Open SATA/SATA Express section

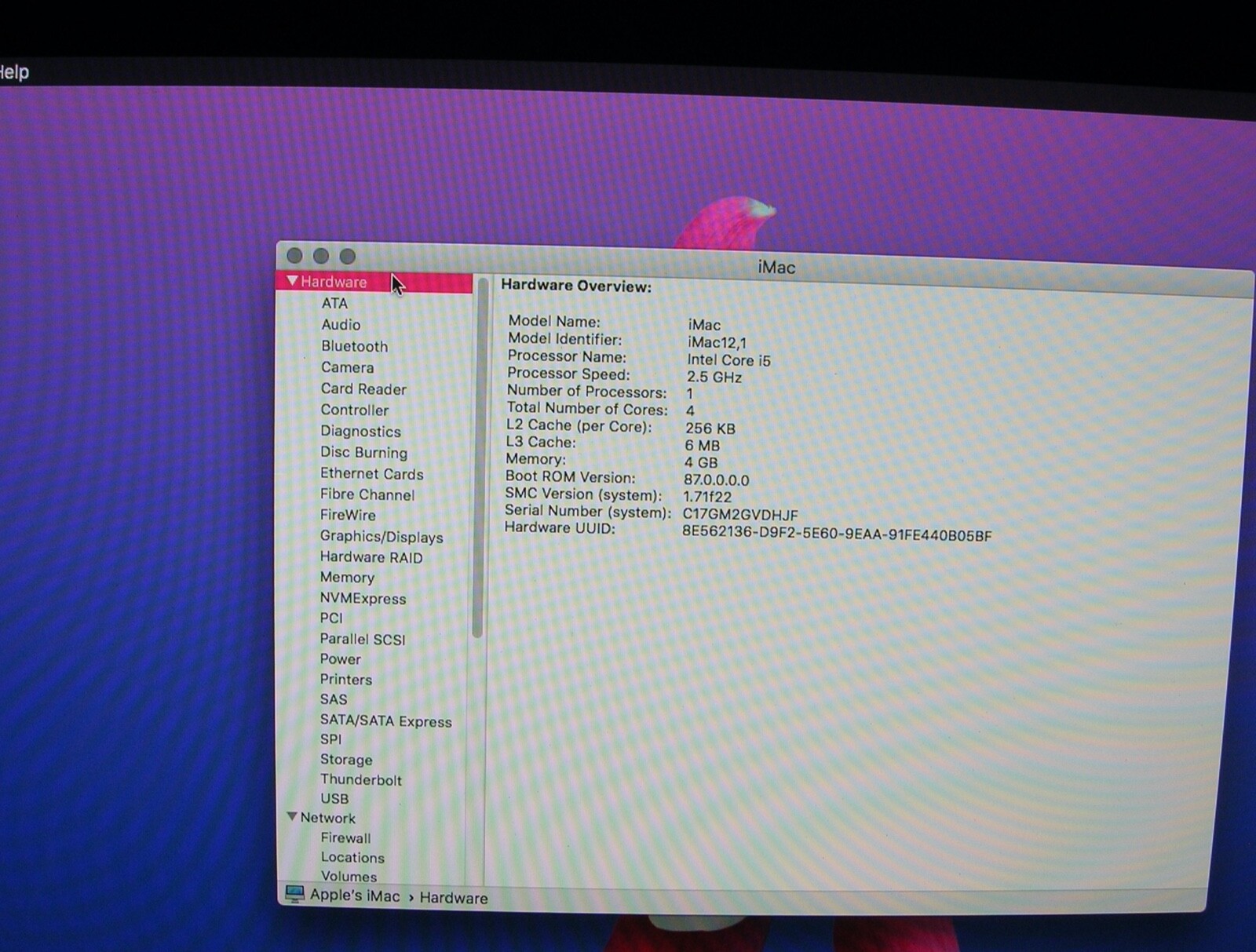point(385,720)
